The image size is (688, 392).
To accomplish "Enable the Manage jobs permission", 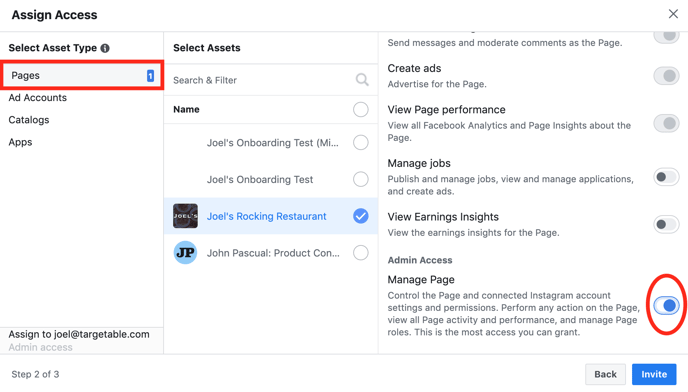I will (666, 177).
